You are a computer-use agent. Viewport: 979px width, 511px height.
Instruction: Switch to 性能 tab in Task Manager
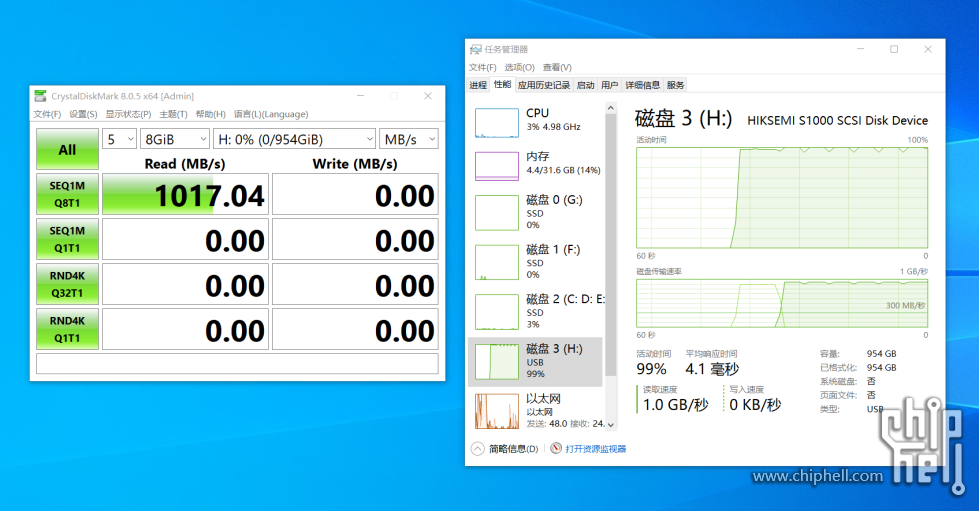(x=502, y=84)
